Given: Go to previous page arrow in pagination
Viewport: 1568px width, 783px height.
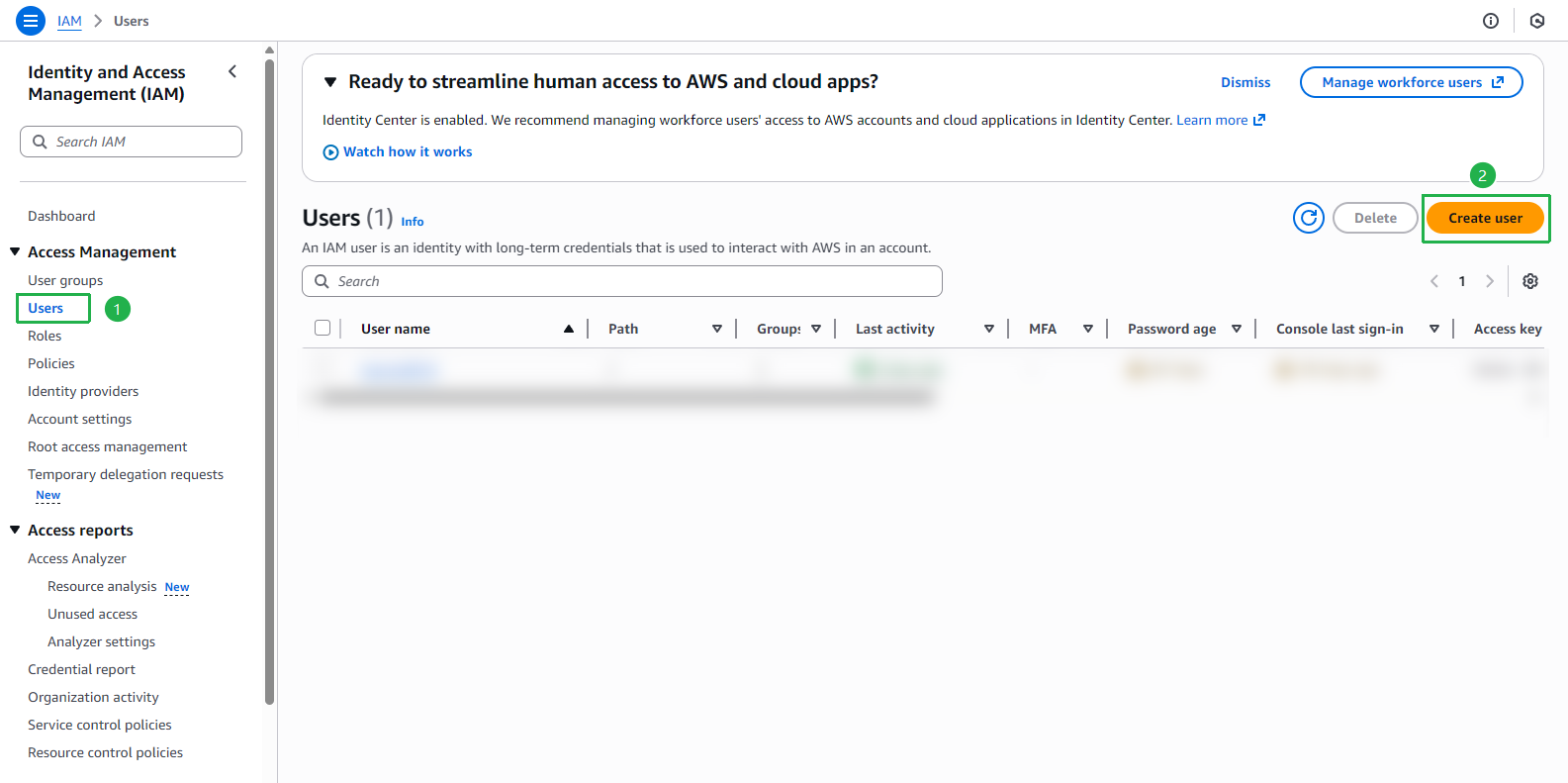Looking at the screenshot, I should [x=1434, y=281].
